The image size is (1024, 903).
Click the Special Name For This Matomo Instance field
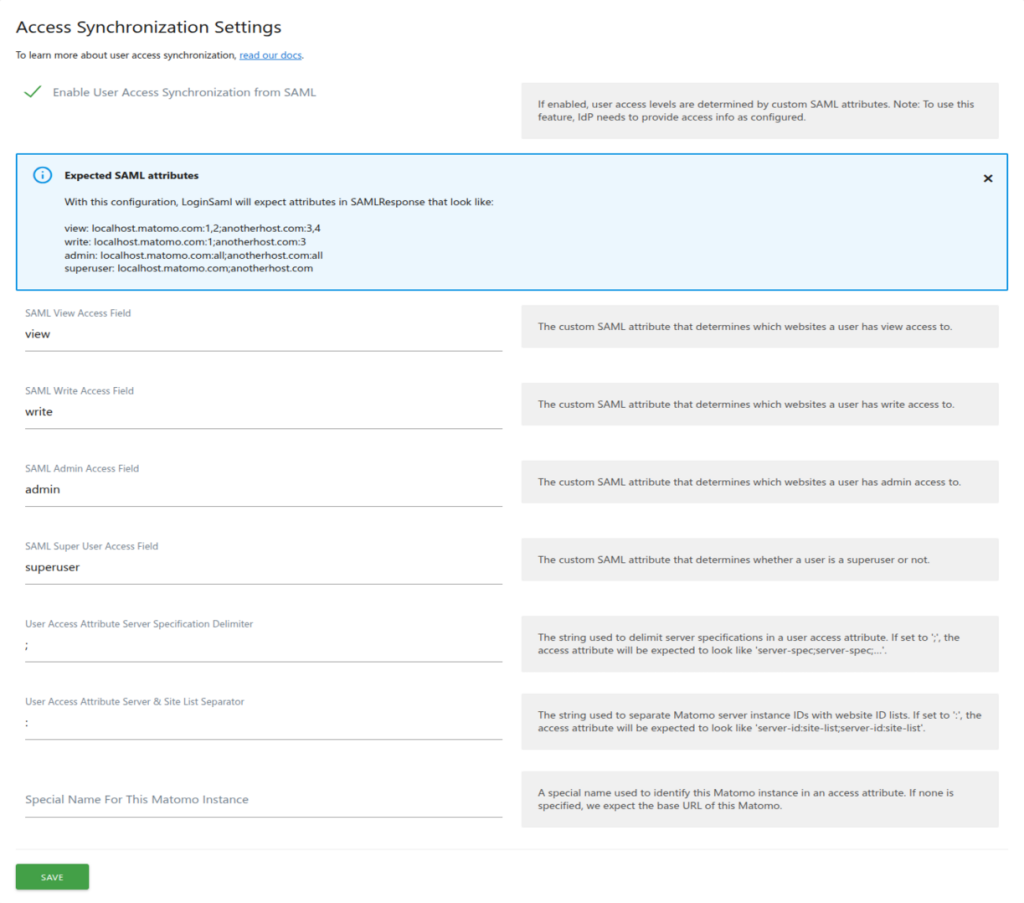263,800
